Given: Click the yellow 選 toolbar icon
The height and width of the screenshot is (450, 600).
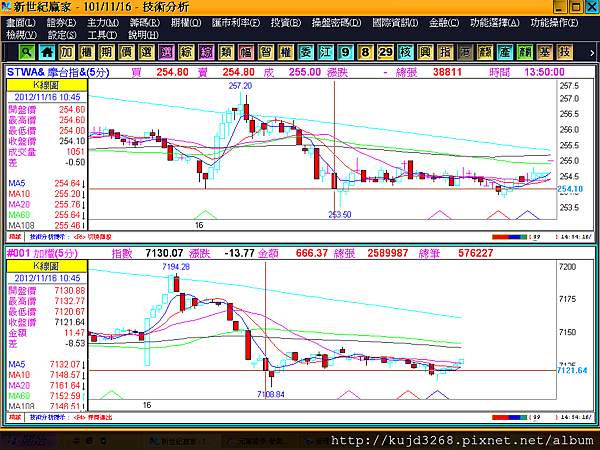Looking at the screenshot, I should 146,52.
